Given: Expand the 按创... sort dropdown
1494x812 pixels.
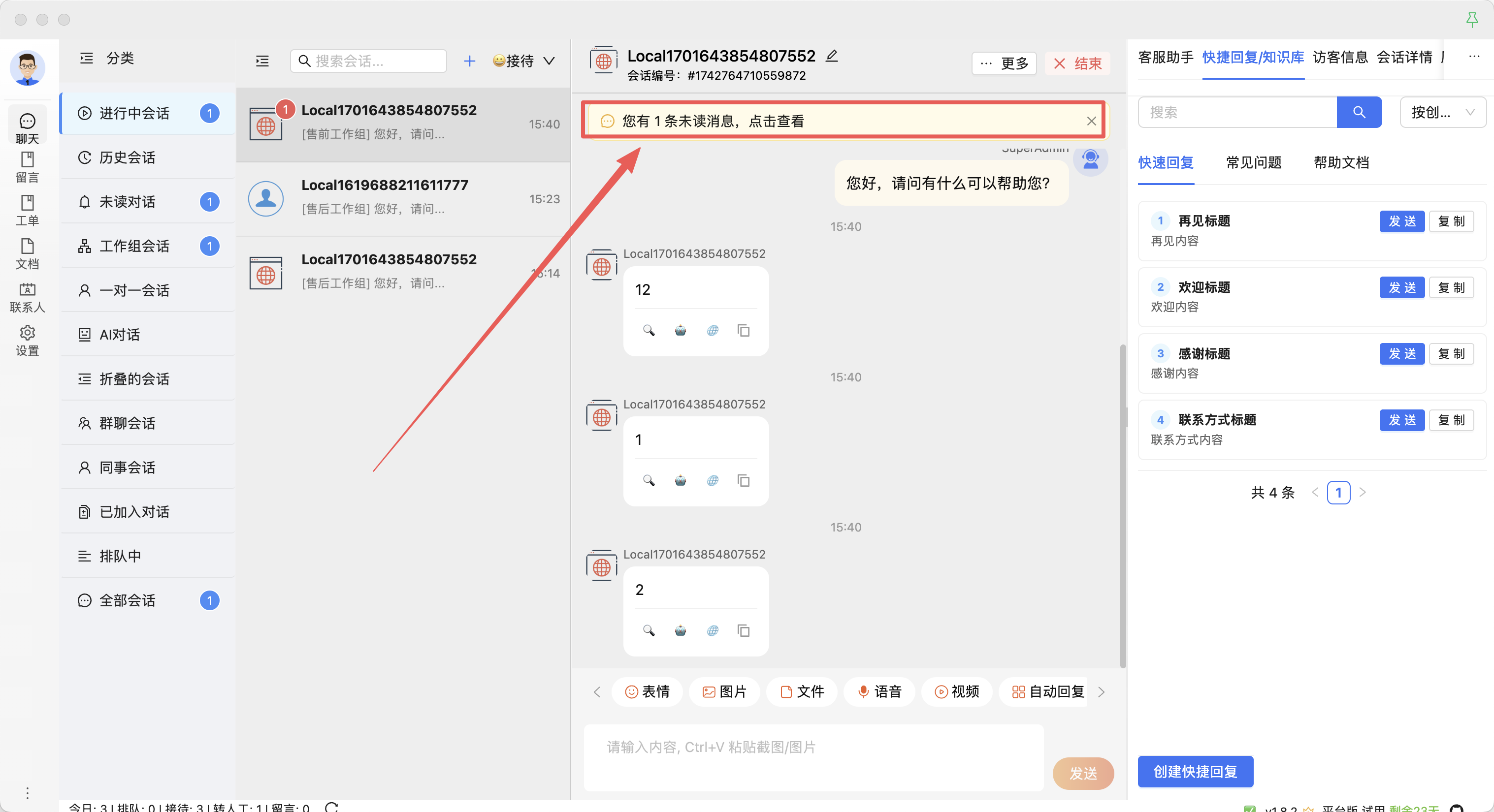Looking at the screenshot, I should pyautogui.click(x=1442, y=112).
